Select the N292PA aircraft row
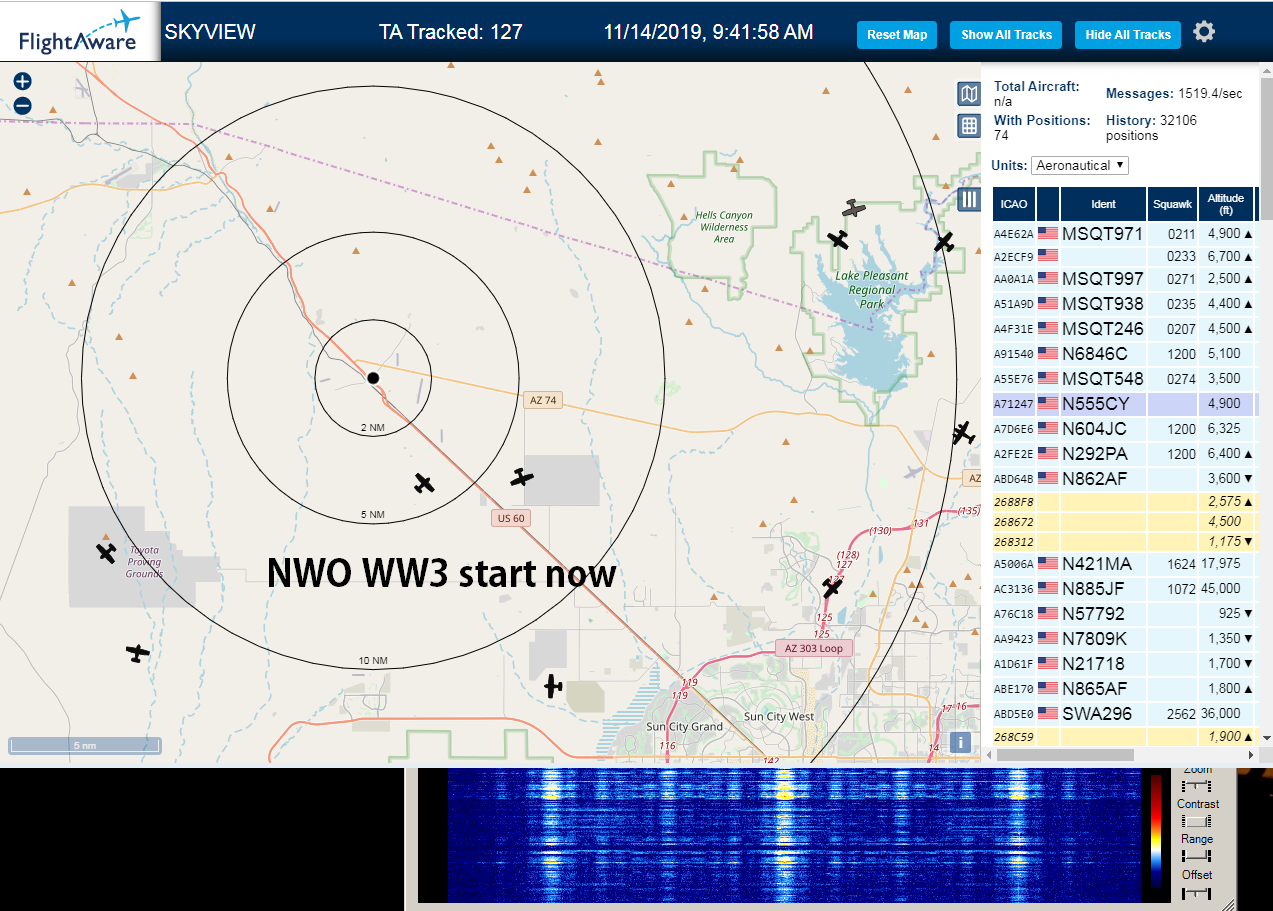 click(x=1124, y=453)
